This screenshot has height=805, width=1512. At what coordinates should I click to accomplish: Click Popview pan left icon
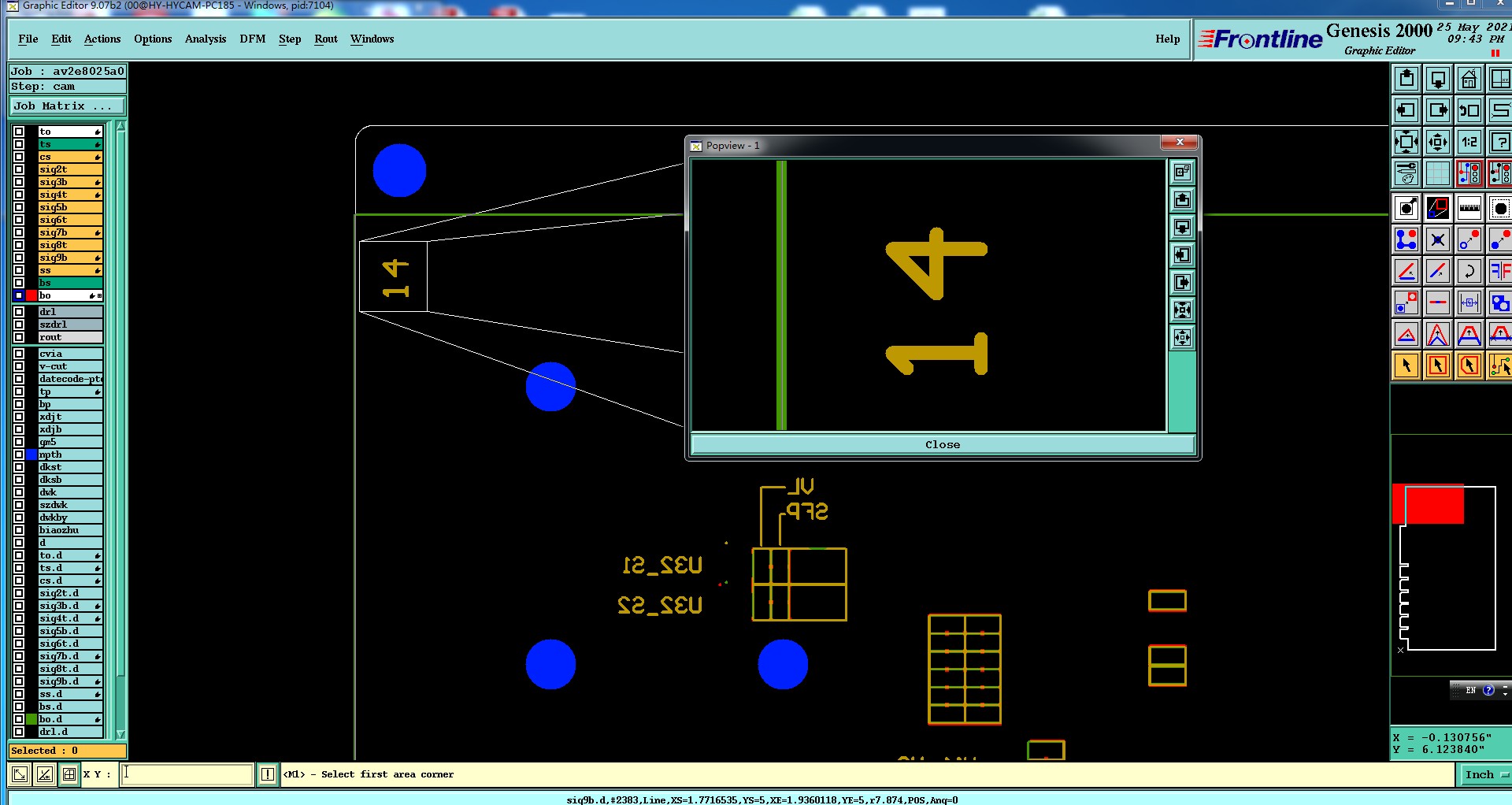pos(1182,255)
